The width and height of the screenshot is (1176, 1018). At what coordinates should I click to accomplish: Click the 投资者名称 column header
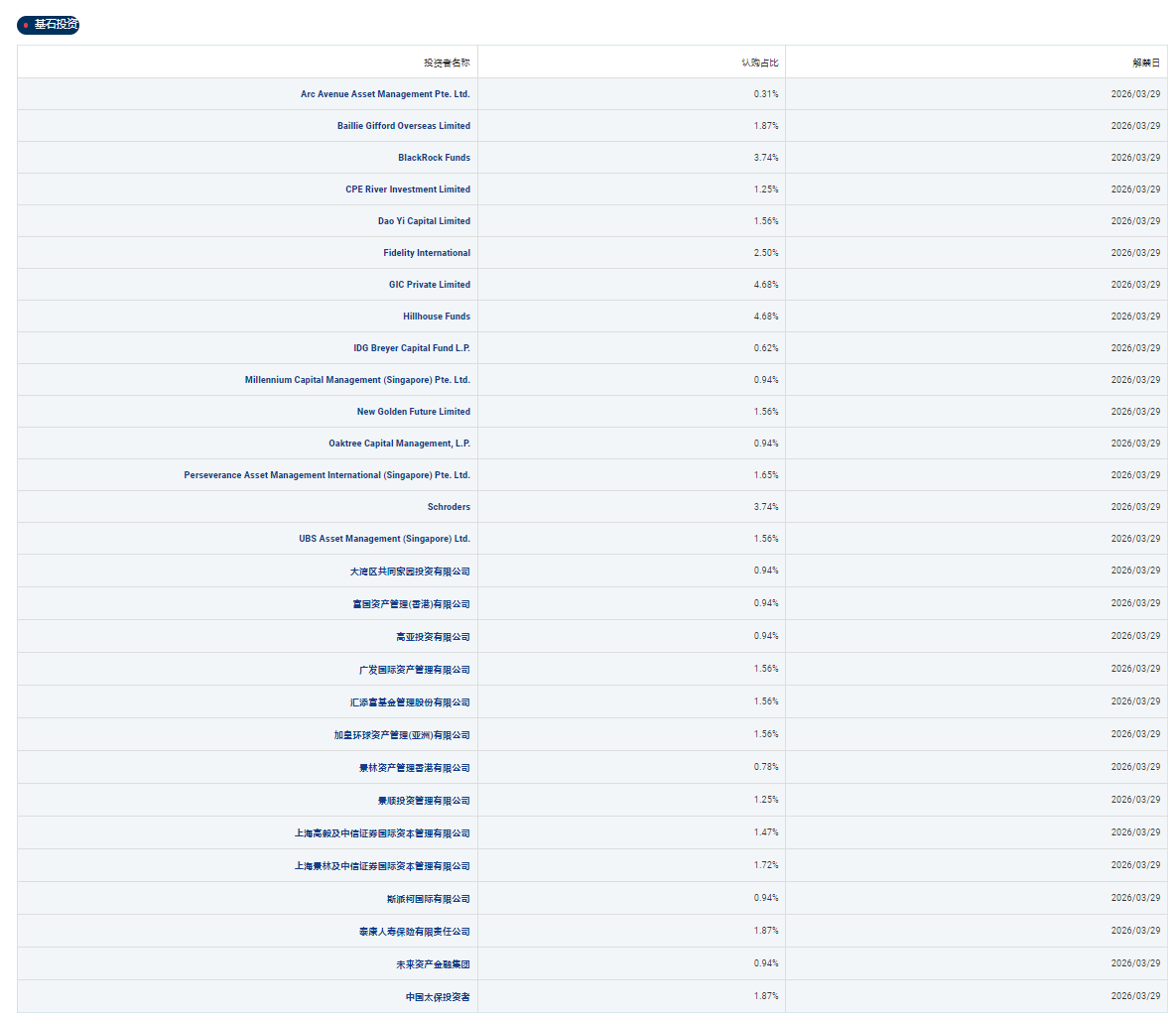pos(447,63)
